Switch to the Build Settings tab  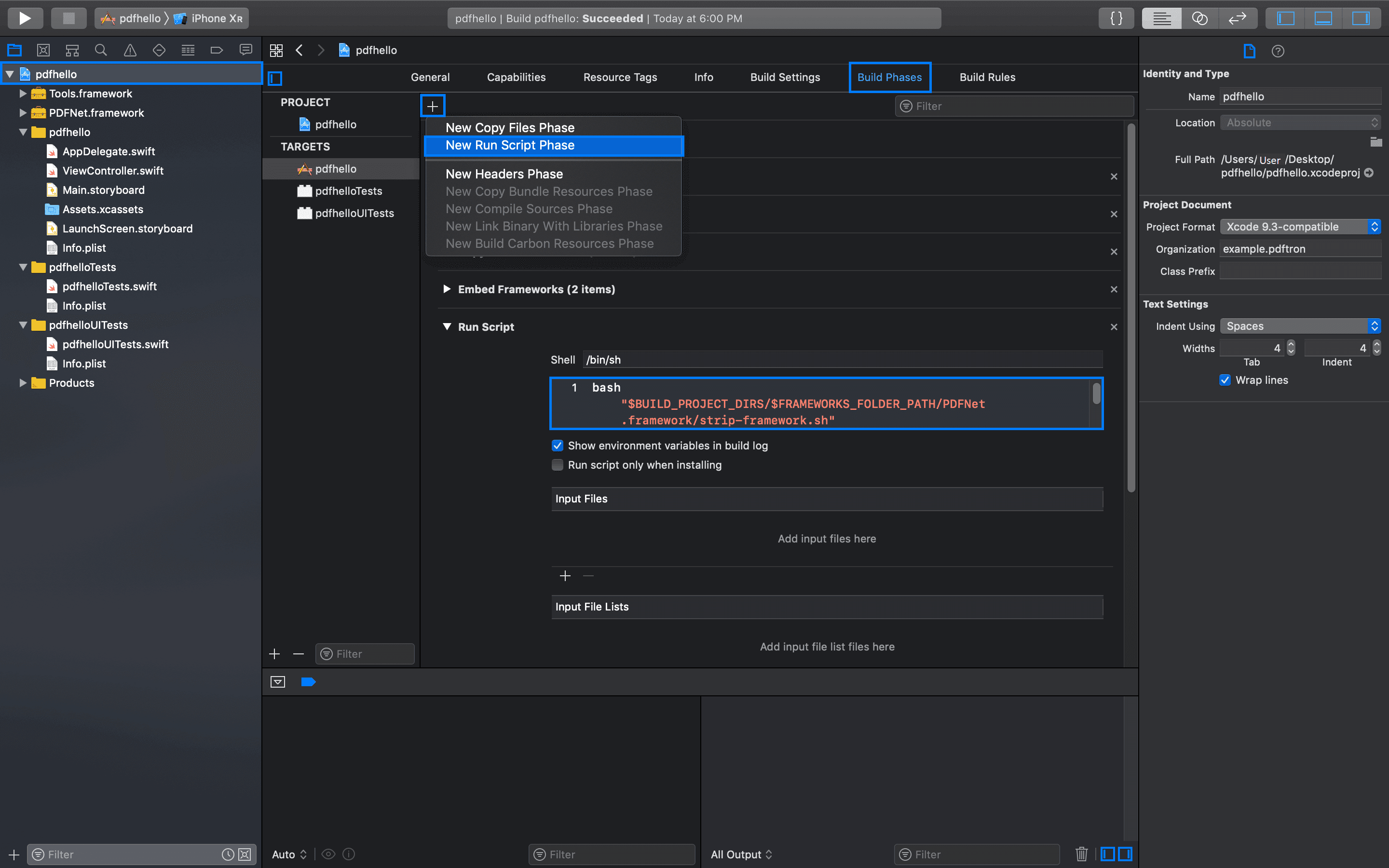[x=785, y=78]
